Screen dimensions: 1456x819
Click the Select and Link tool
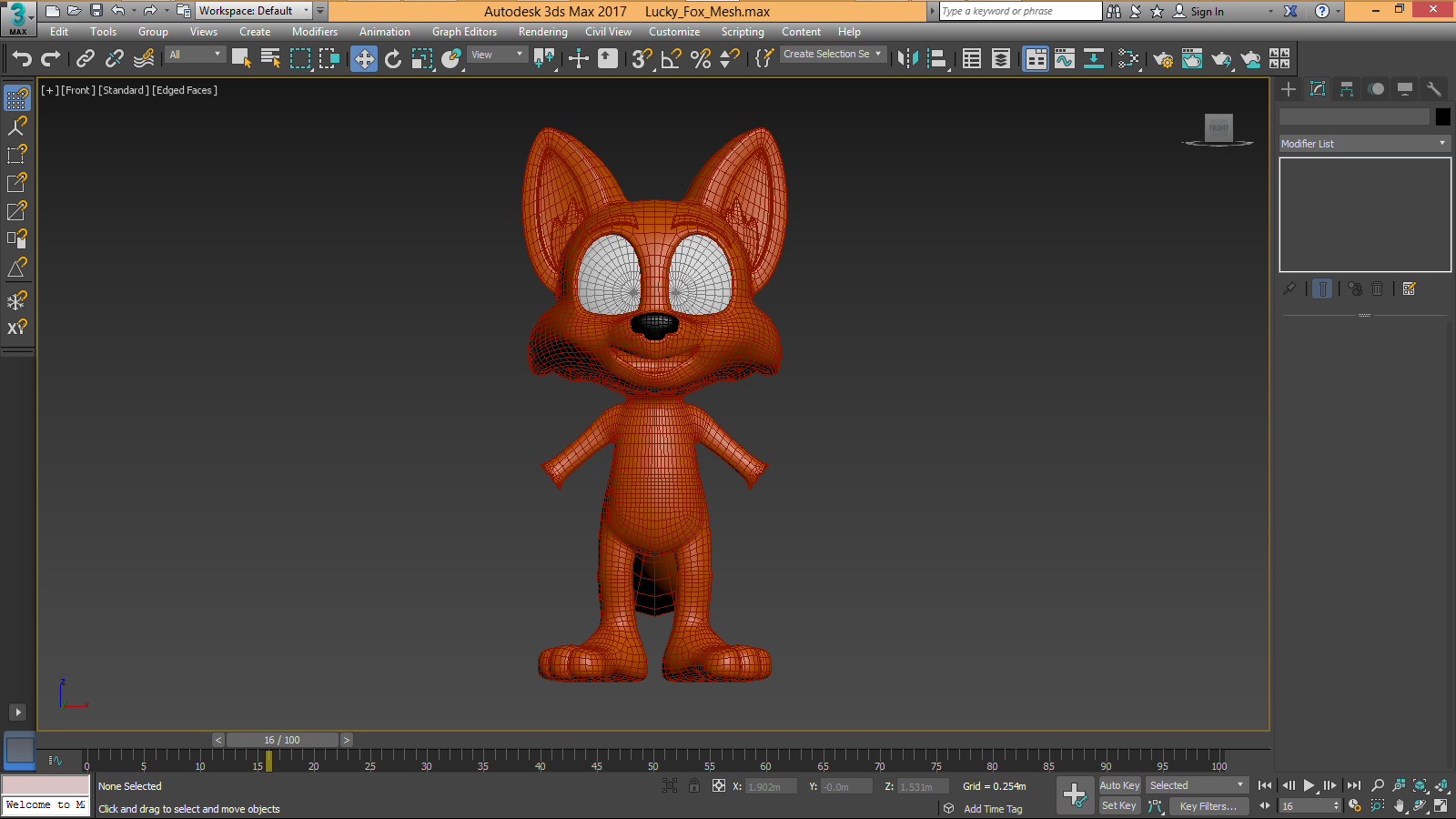point(86,59)
